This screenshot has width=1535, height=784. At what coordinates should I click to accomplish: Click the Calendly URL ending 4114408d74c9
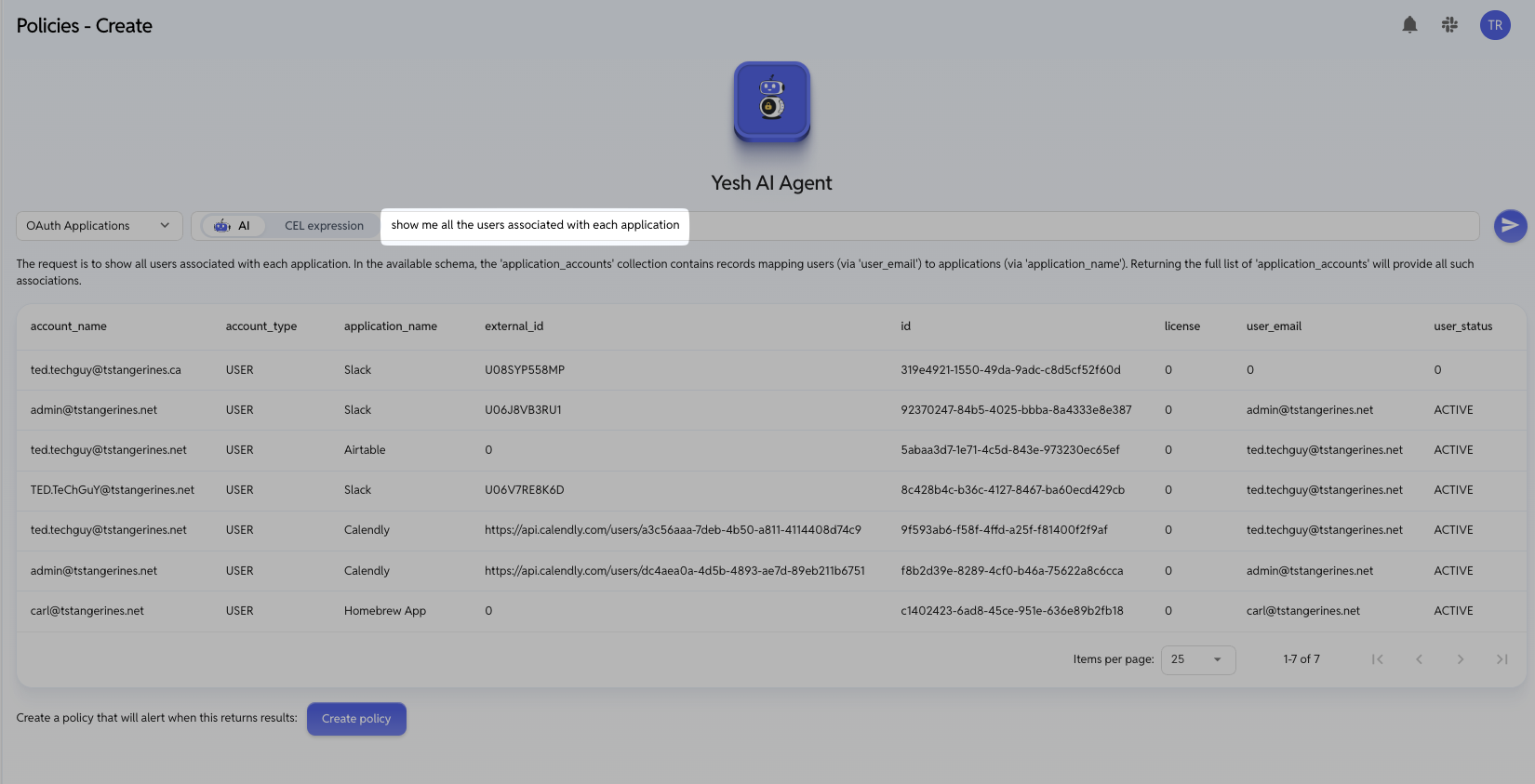[x=673, y=530]
